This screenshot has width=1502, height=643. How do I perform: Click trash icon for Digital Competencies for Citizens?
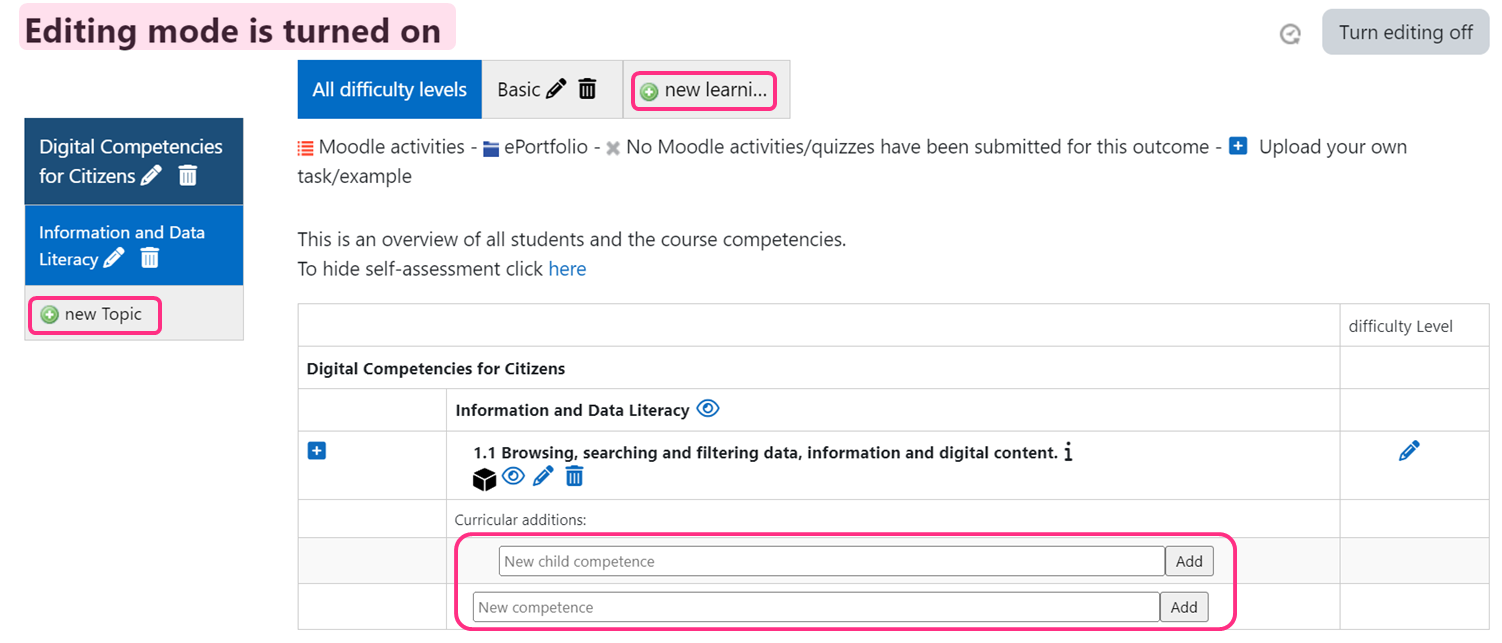(x=188, y=176)
